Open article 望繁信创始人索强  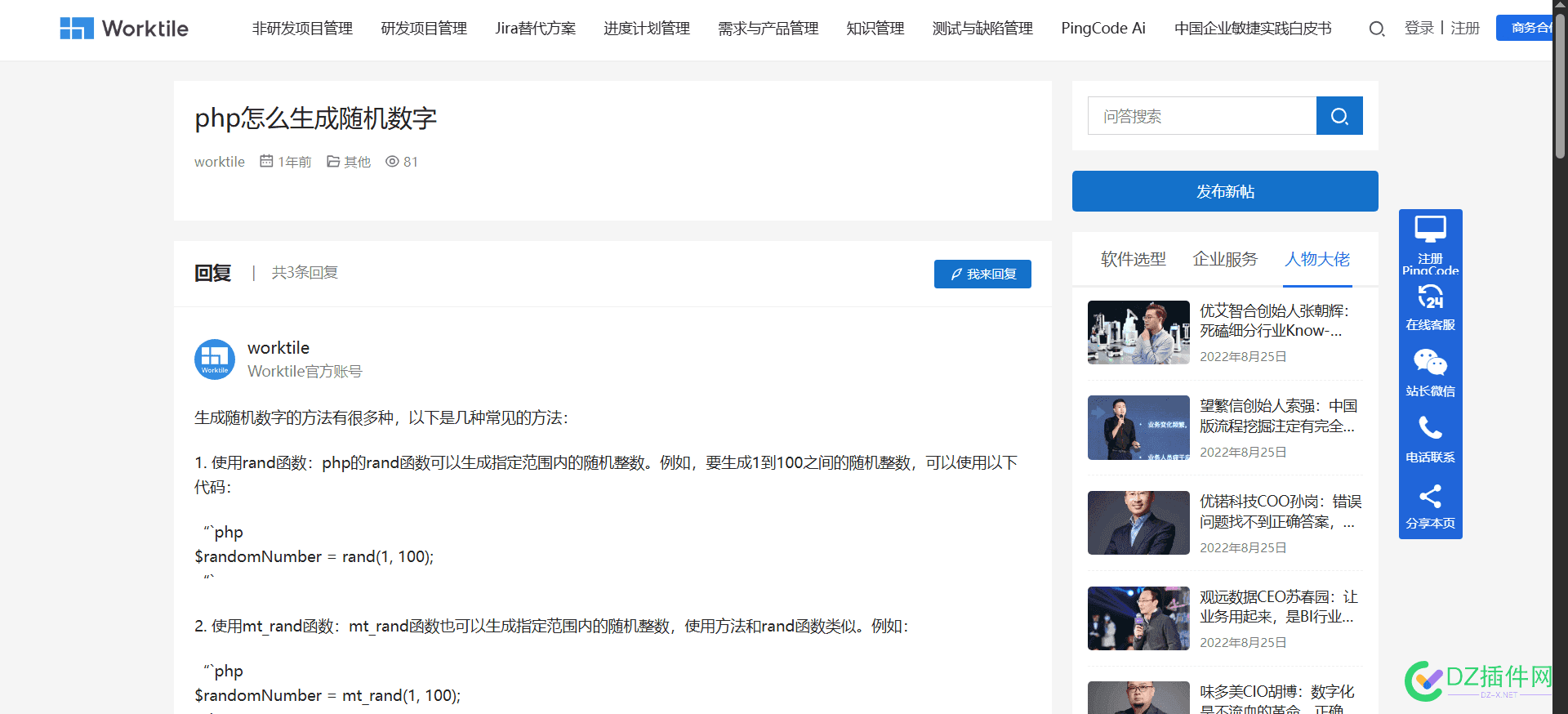(x=1278, y=416)
